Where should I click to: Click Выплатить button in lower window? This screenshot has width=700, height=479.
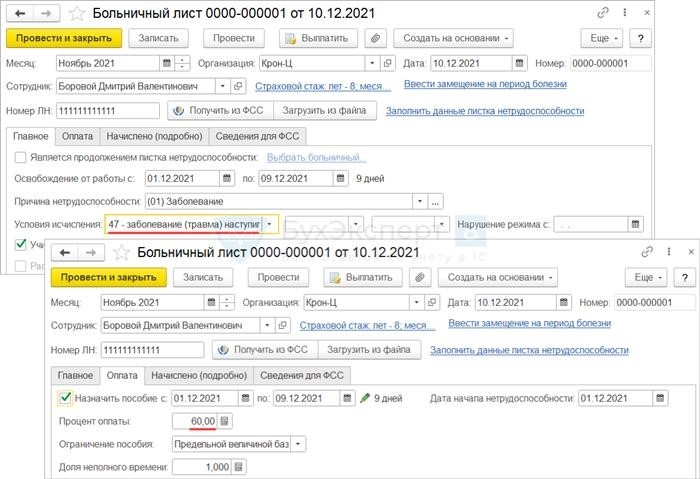pyautogui.click(x=363, y=278)
